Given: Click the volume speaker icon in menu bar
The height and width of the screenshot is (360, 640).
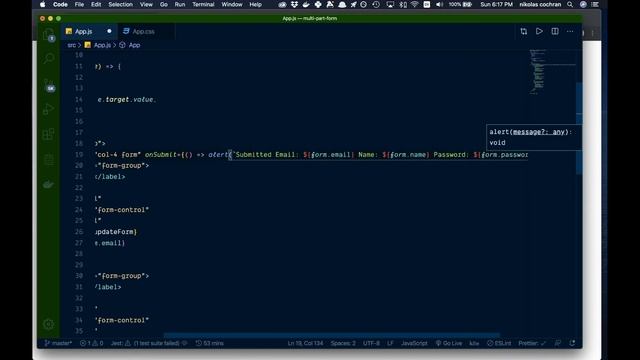Looking at the screenshot, I should 439,4.
